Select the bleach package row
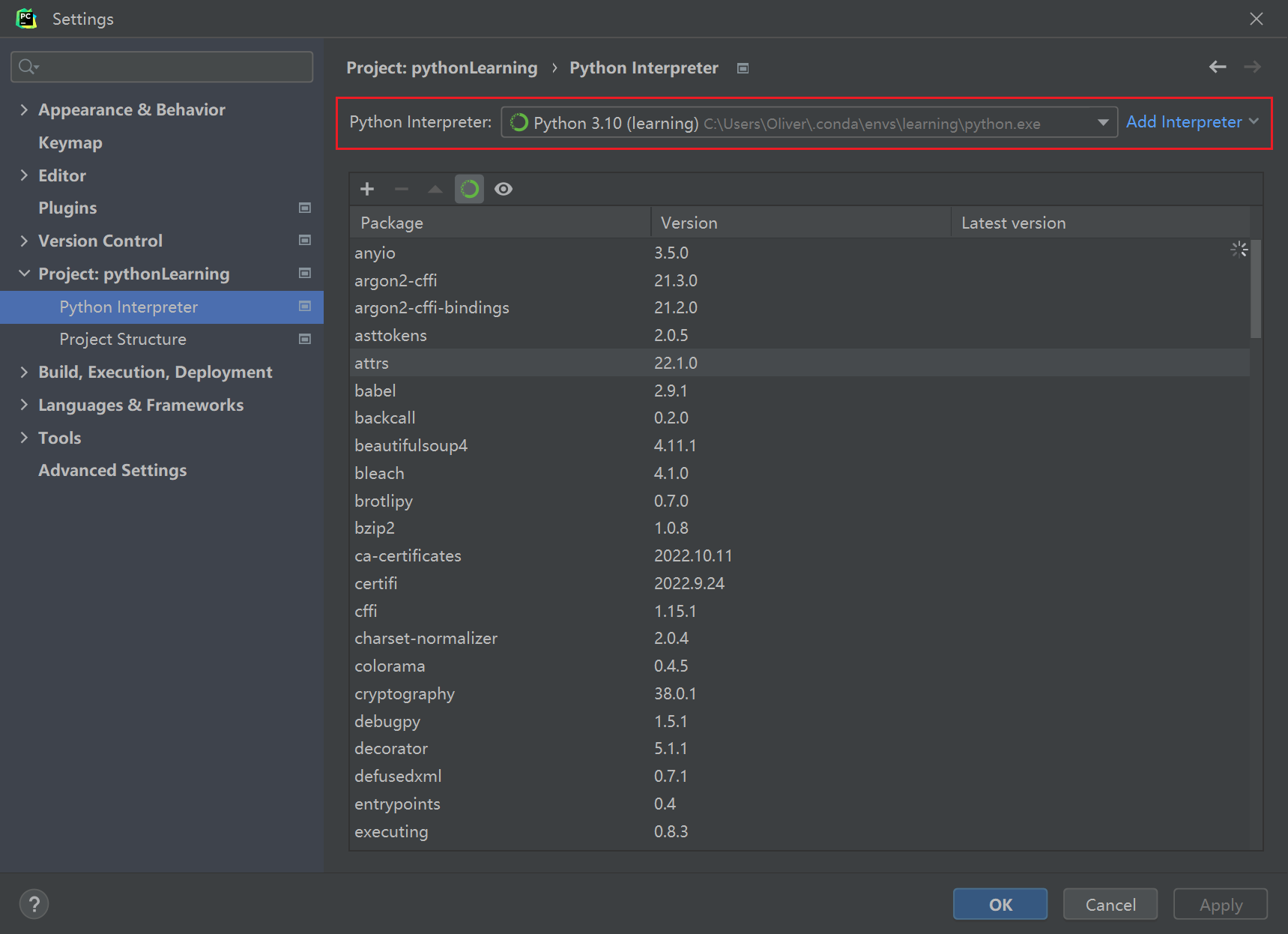 point(799,473)
